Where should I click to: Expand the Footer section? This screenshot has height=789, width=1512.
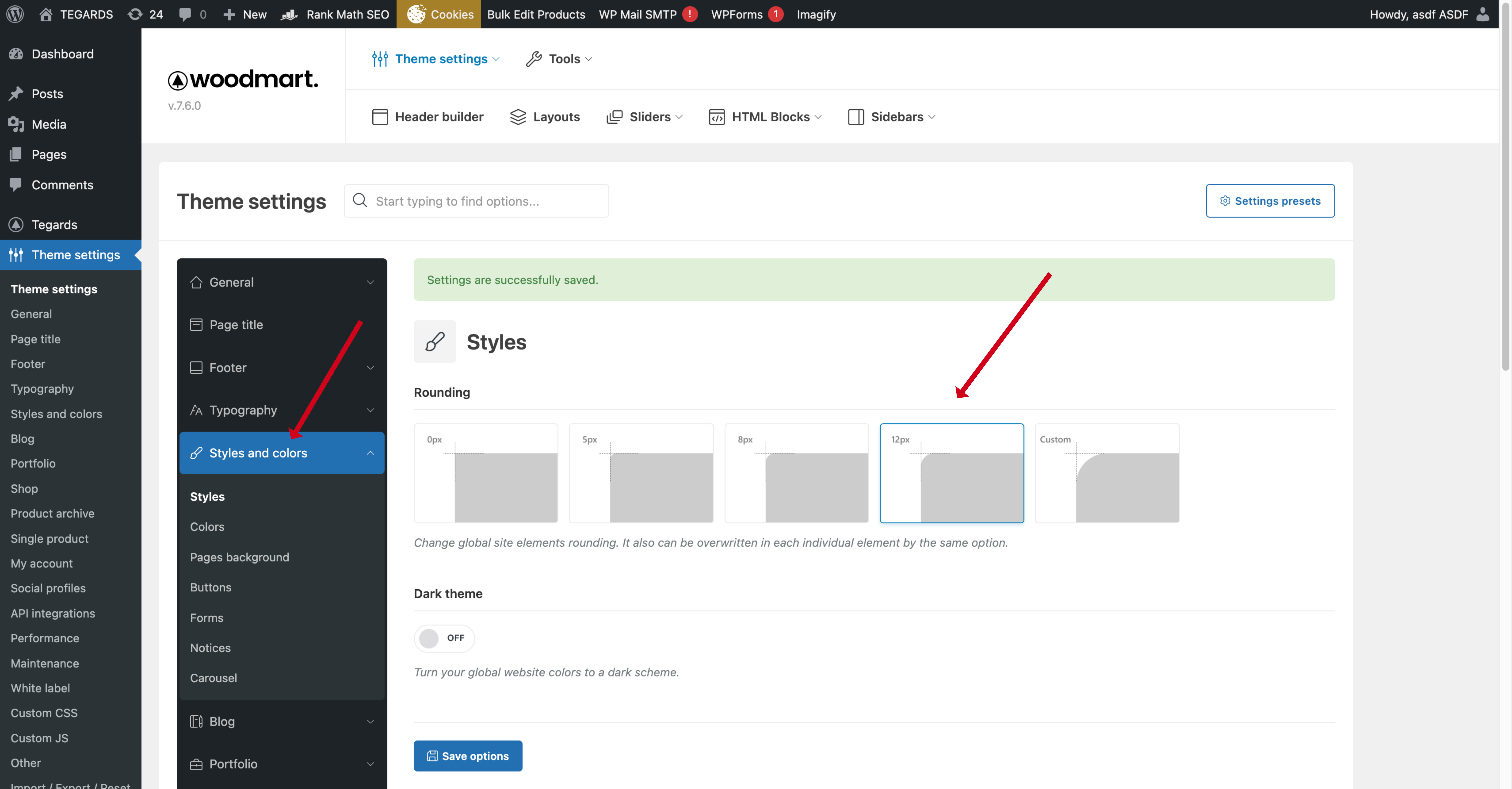pyautogui.click(x=282, y=368)
